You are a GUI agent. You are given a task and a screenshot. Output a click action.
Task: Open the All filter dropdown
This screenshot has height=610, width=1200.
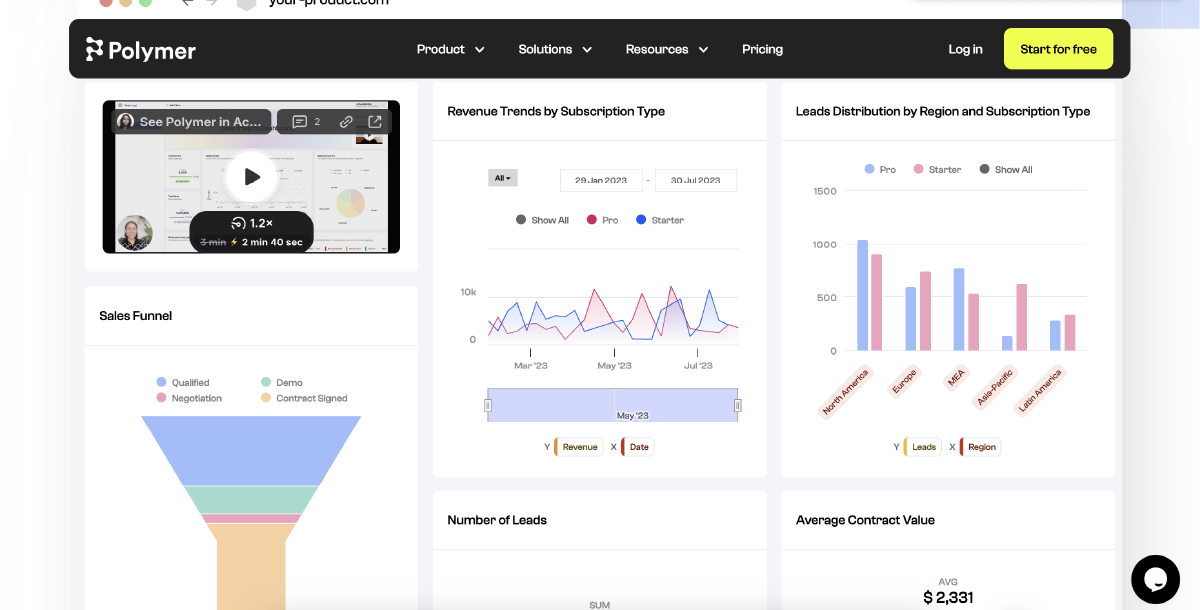click(502, 178)
